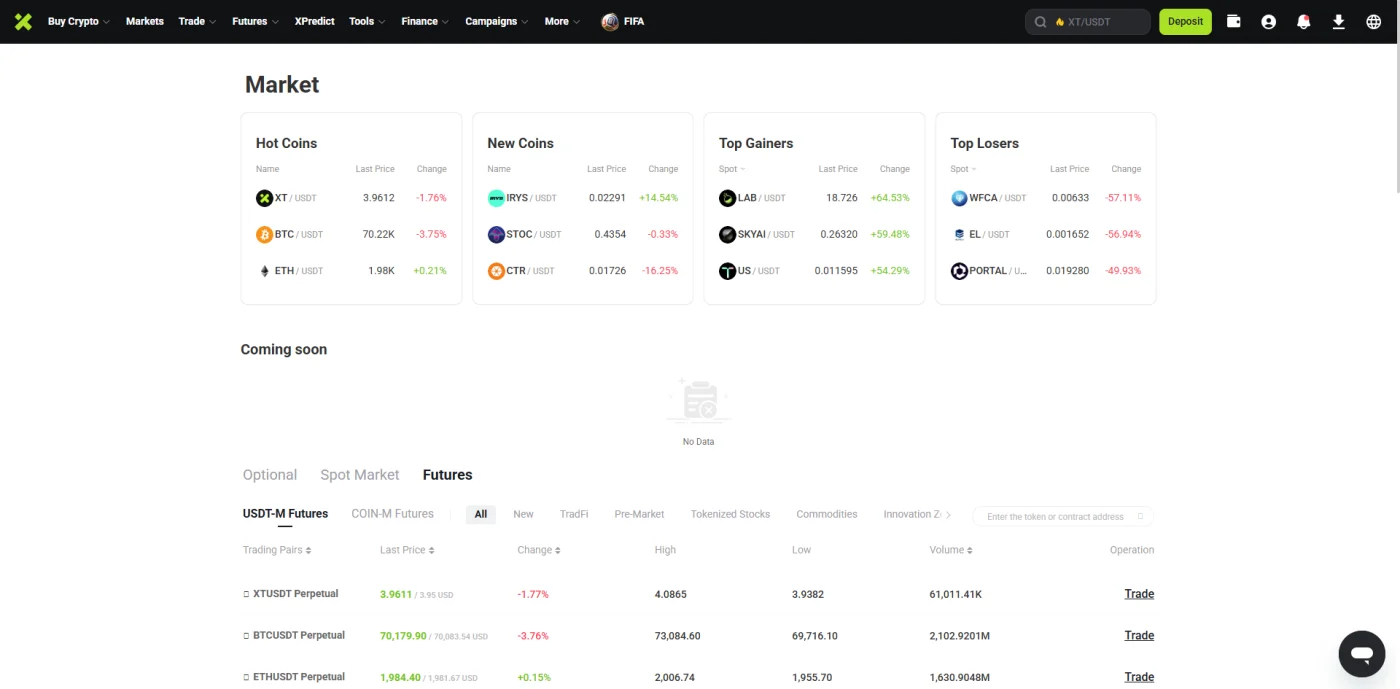Filter by Tokenized Stocks category
The image size is (1400, 689).
click(731, 514)
